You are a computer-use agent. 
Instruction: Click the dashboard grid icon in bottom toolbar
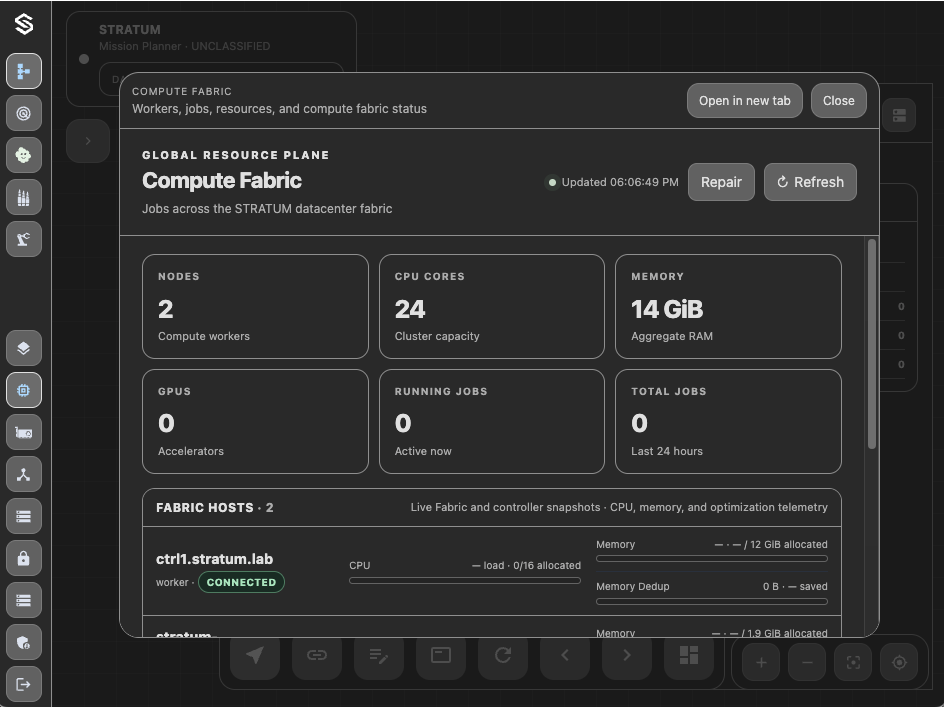pyautogui.click(x=689, y=656)
